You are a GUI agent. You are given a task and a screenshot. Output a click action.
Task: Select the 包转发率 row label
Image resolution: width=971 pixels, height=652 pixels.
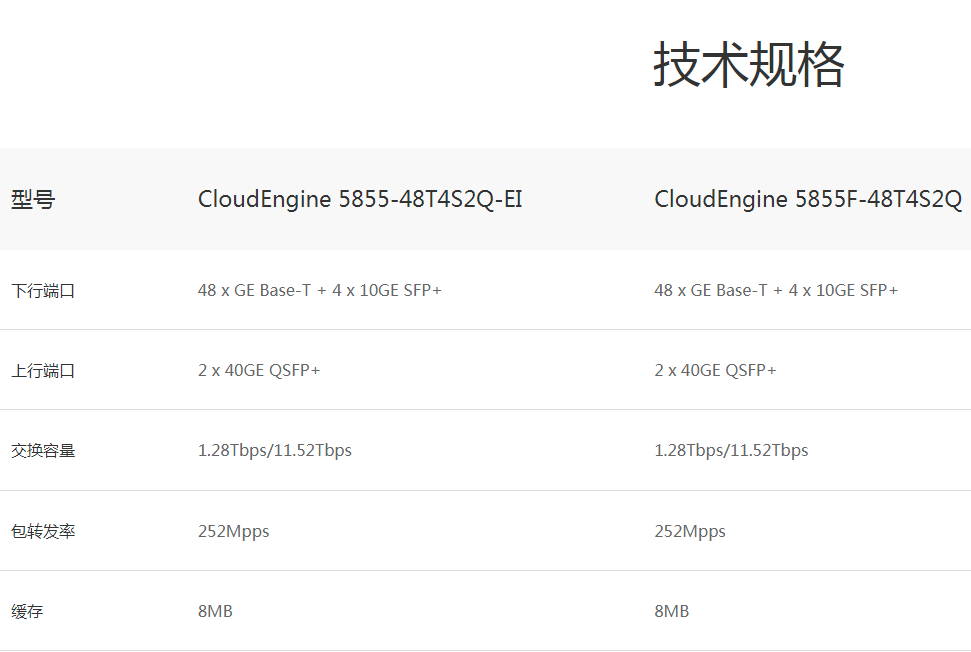[43, 531]
